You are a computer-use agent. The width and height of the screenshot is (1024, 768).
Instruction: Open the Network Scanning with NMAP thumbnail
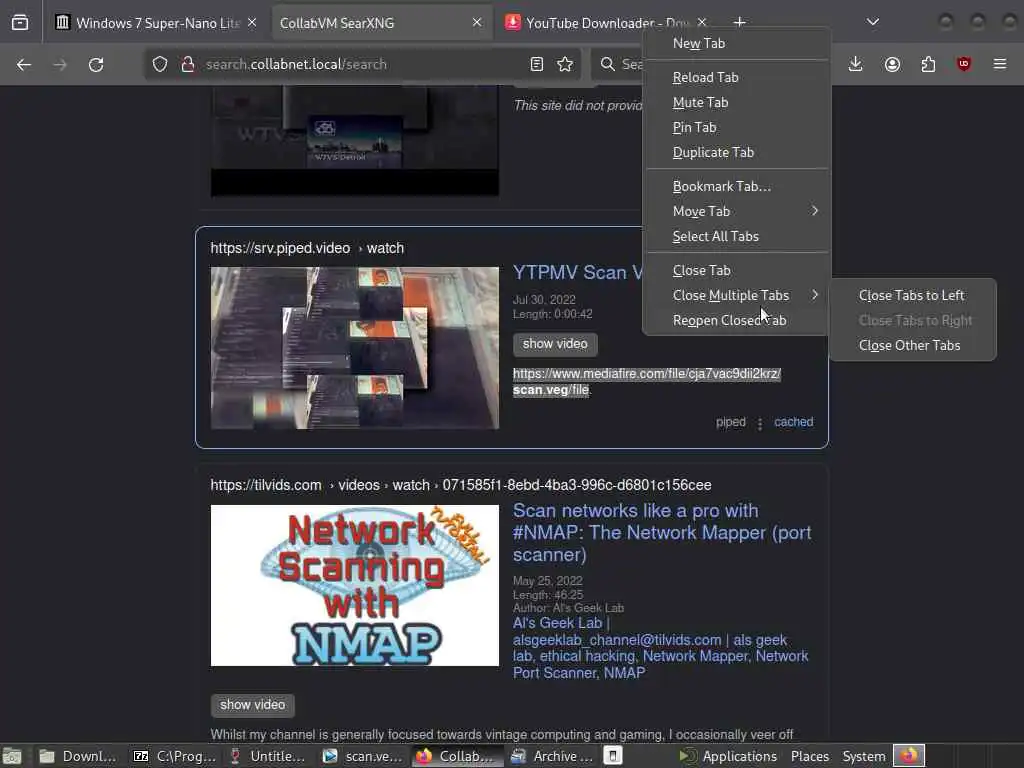pos(355,585)
